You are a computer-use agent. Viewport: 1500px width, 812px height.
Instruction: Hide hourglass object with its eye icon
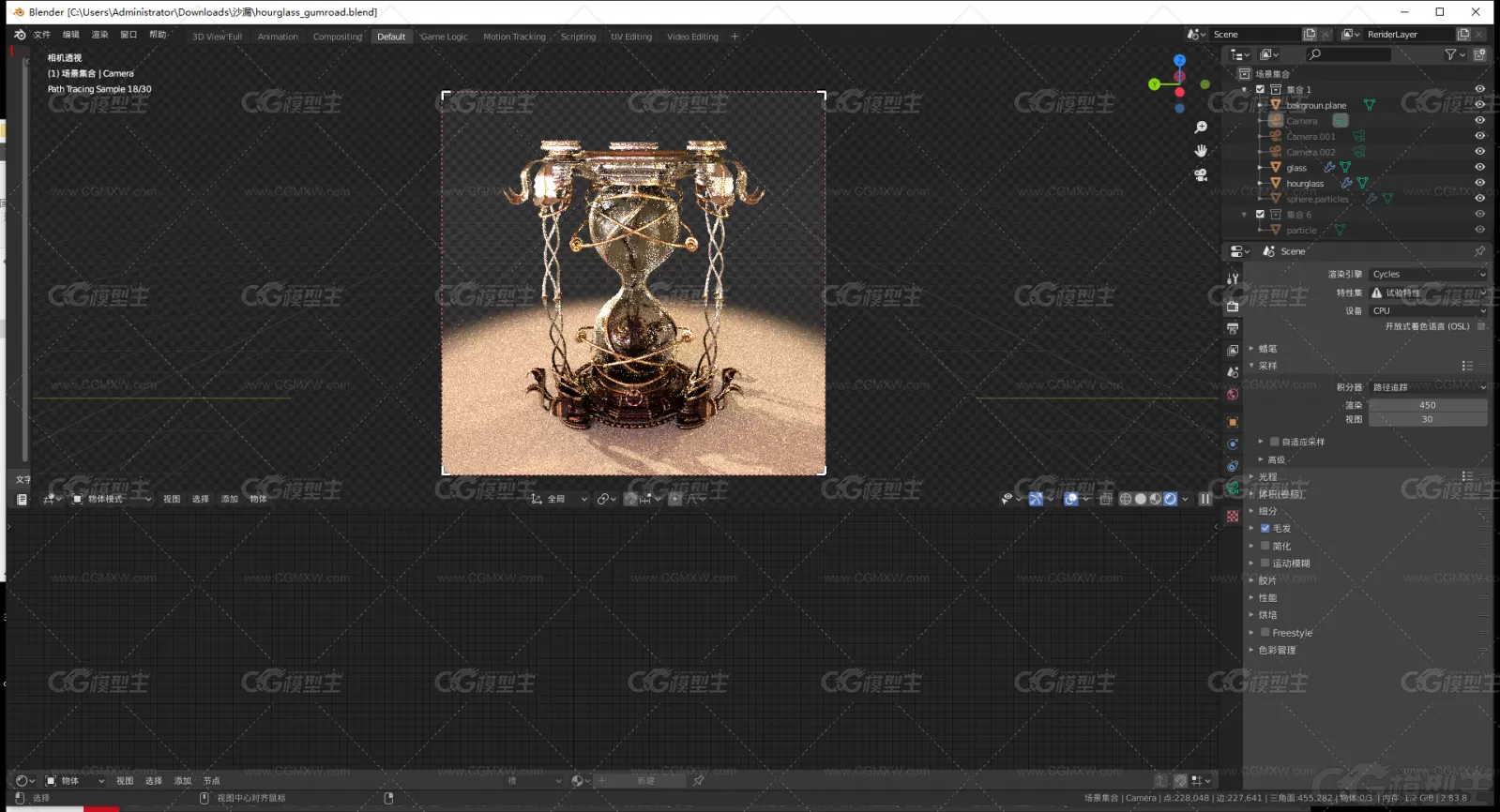tap(1479, 183)
